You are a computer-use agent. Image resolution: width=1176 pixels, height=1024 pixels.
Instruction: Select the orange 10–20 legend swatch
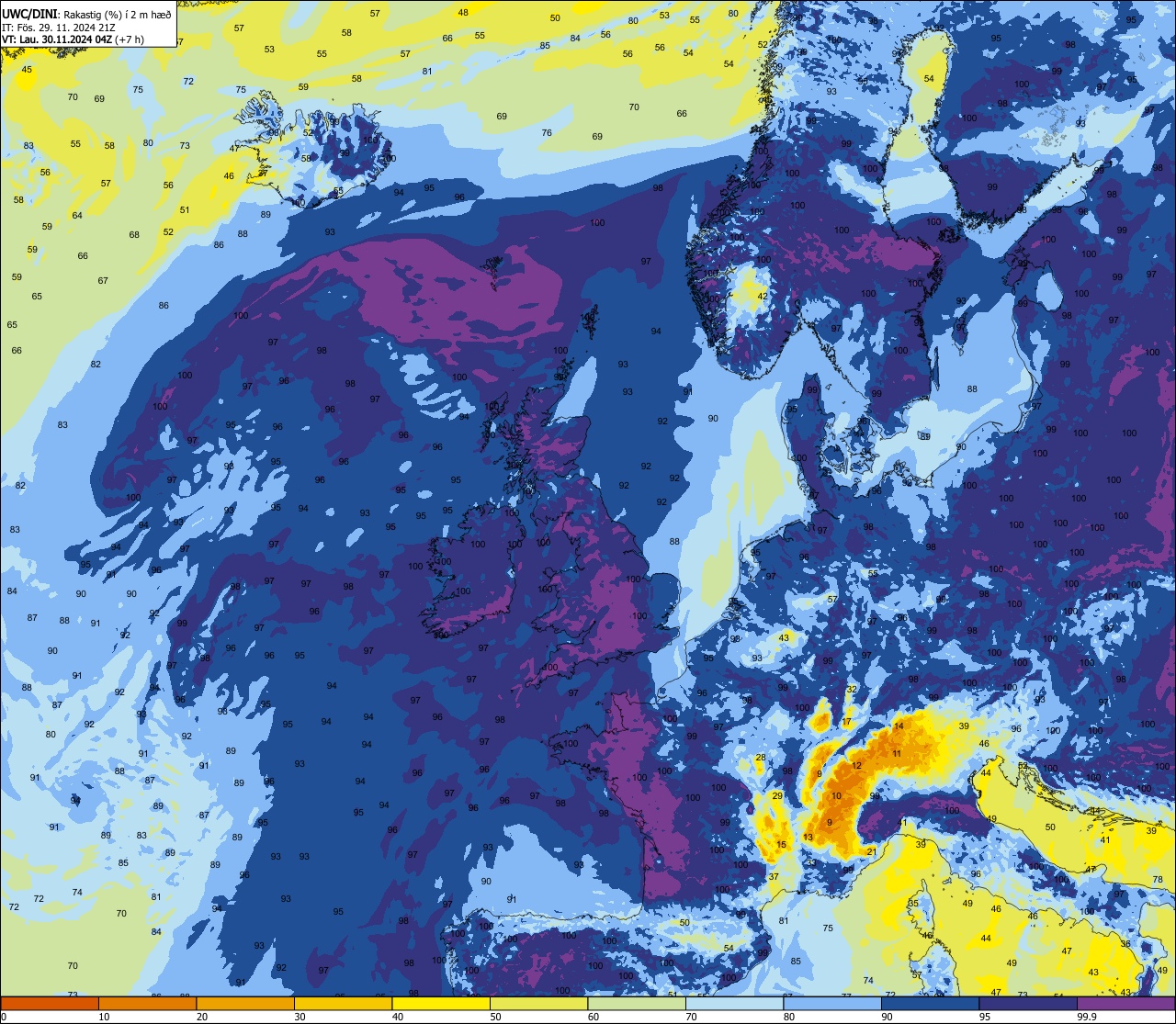pos(147,1004)
